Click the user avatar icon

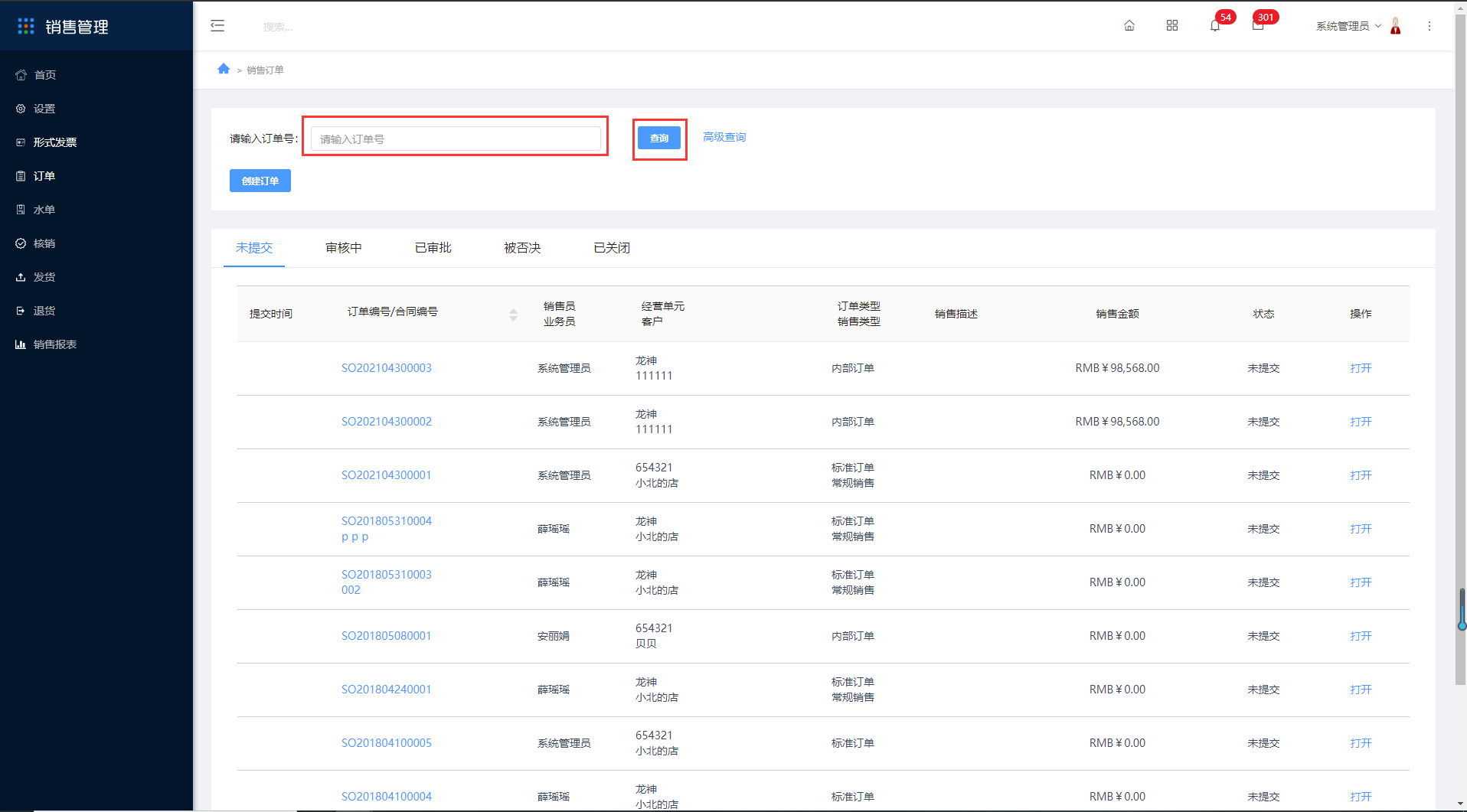1396,26
